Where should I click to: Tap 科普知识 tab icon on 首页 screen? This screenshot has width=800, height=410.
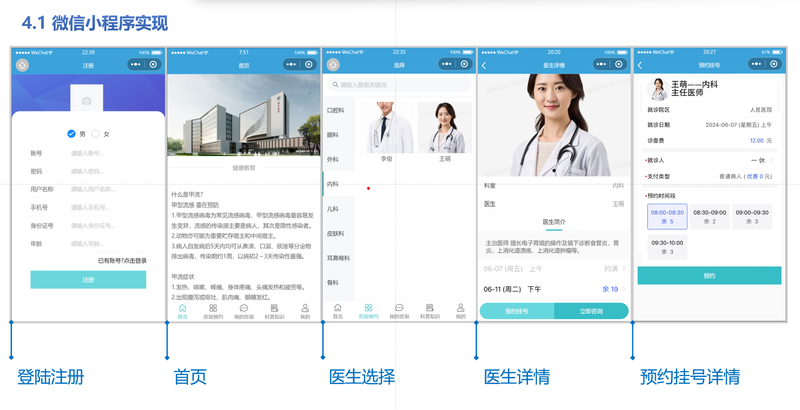click(x=274, y=308)
